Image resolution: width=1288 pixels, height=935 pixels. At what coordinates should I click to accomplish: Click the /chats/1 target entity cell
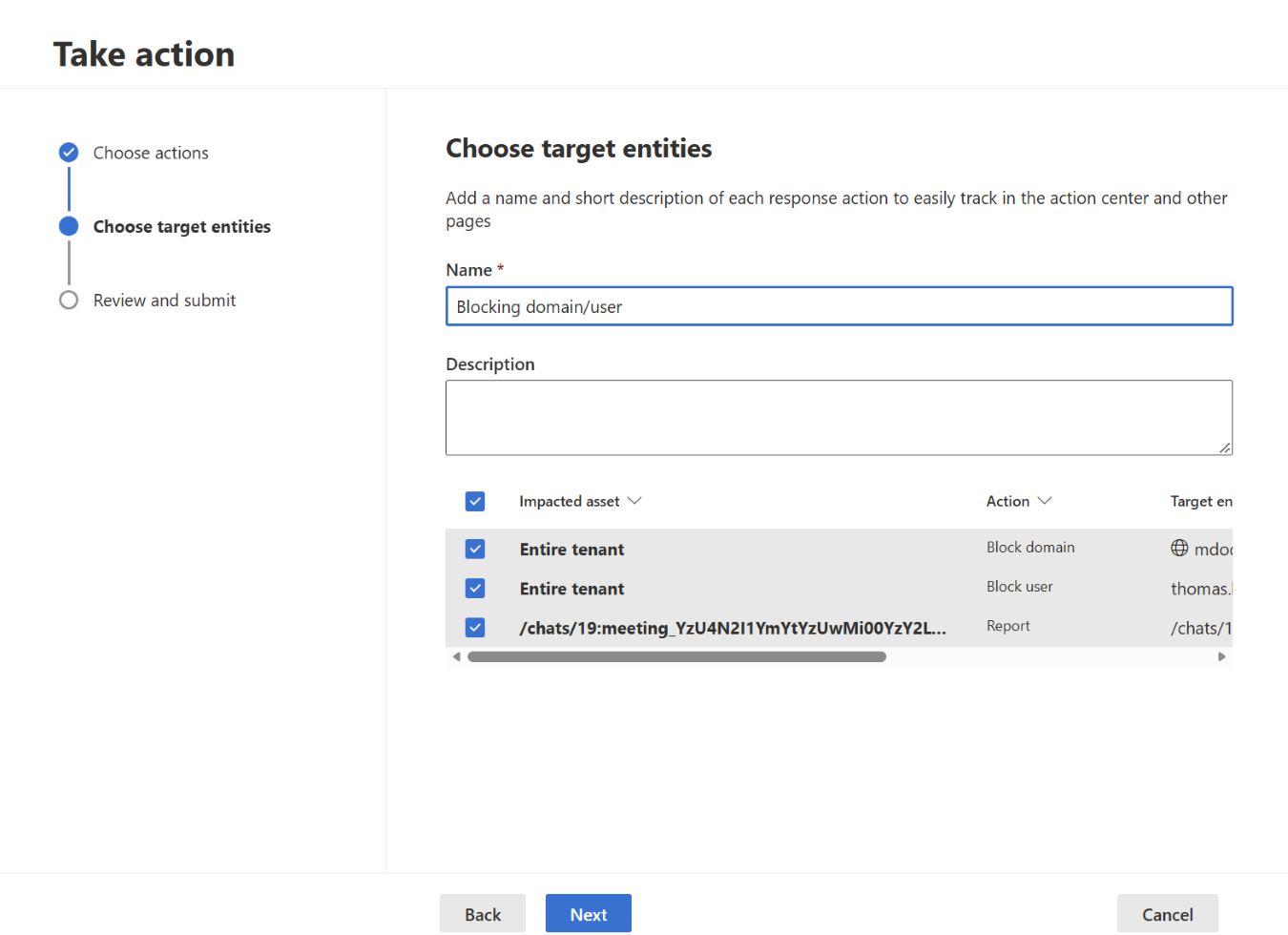pyautogui.click(x=1201, y=628)
